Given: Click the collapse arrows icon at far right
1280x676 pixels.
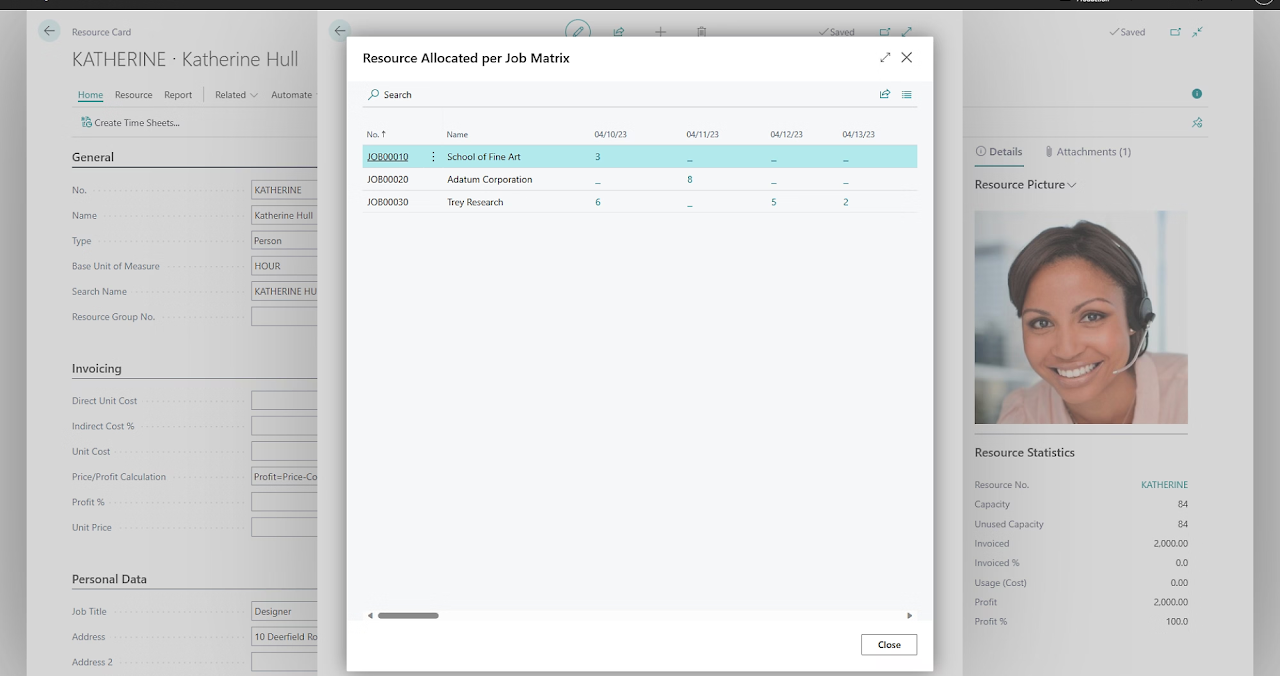Looking at the screenshot, I should pos(1198,32).
